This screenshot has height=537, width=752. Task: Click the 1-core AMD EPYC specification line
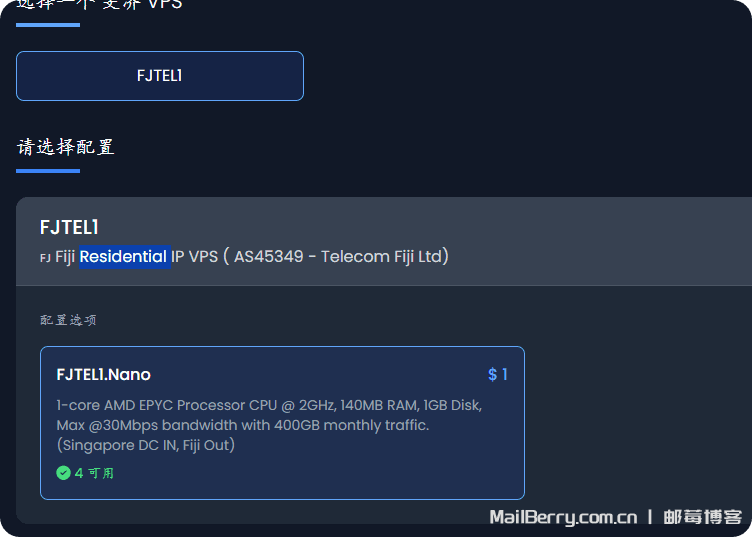(269, 405)
